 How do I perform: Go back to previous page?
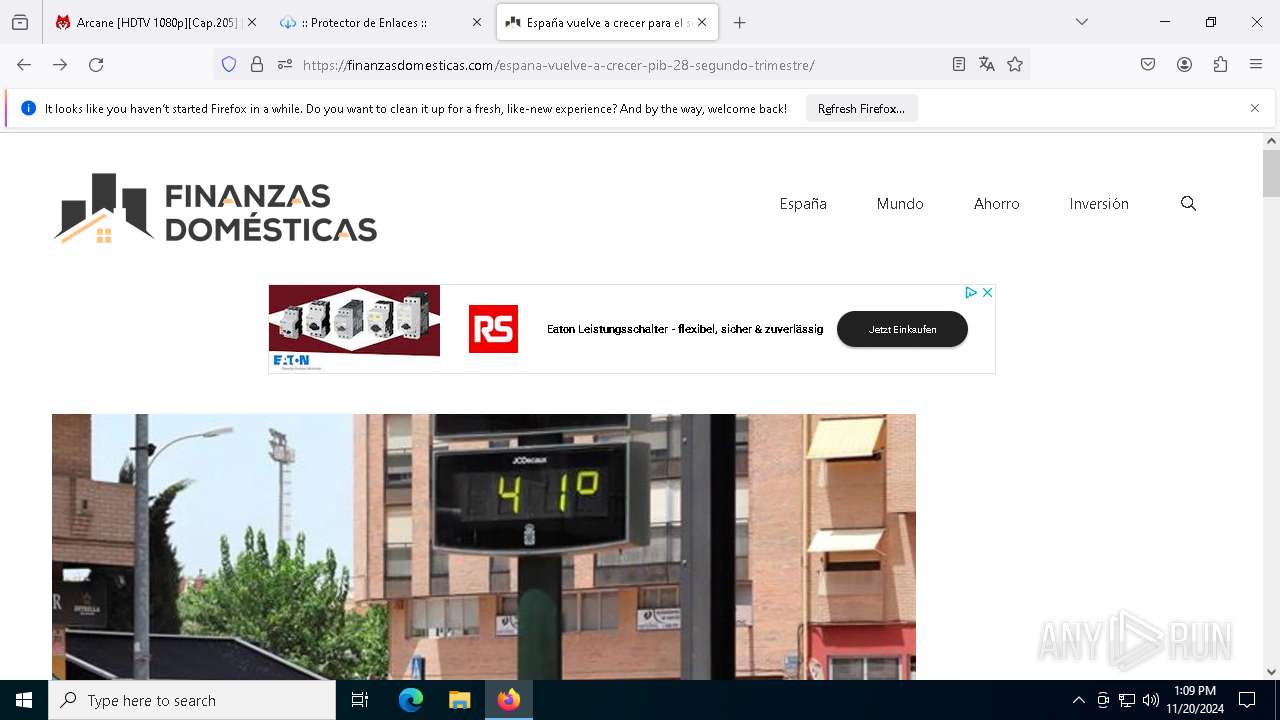click(x=24, y=64)
